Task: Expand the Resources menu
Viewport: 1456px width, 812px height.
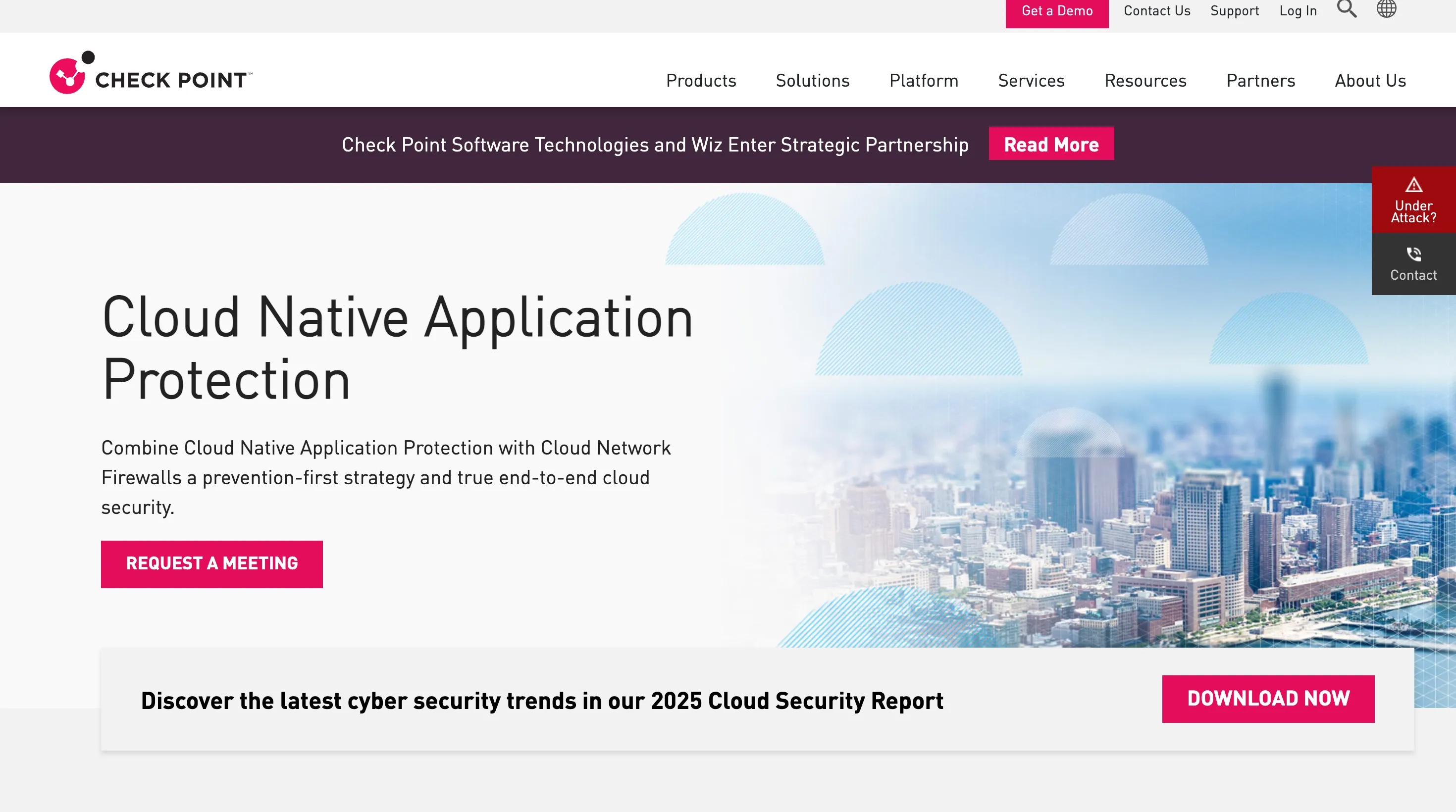Action: (x=1145, y=81)
